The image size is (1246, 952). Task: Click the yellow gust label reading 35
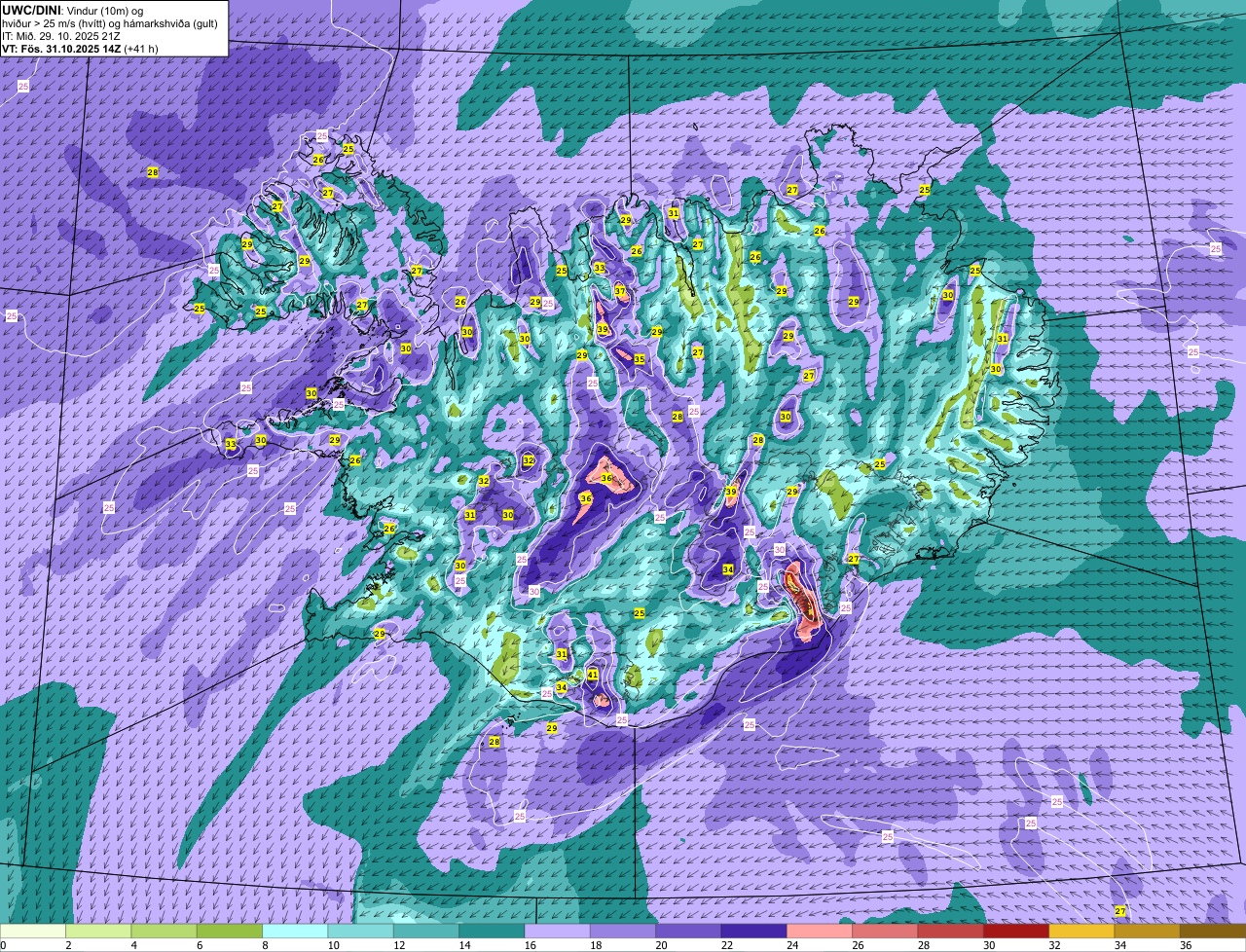point(640,359)
